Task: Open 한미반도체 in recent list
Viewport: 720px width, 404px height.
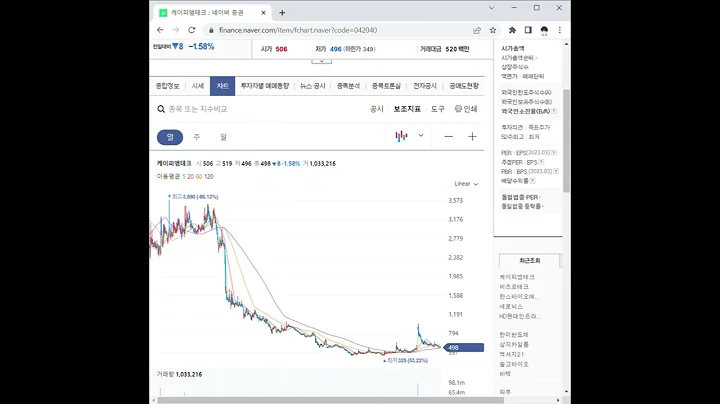Action: [x=514, y=335]
